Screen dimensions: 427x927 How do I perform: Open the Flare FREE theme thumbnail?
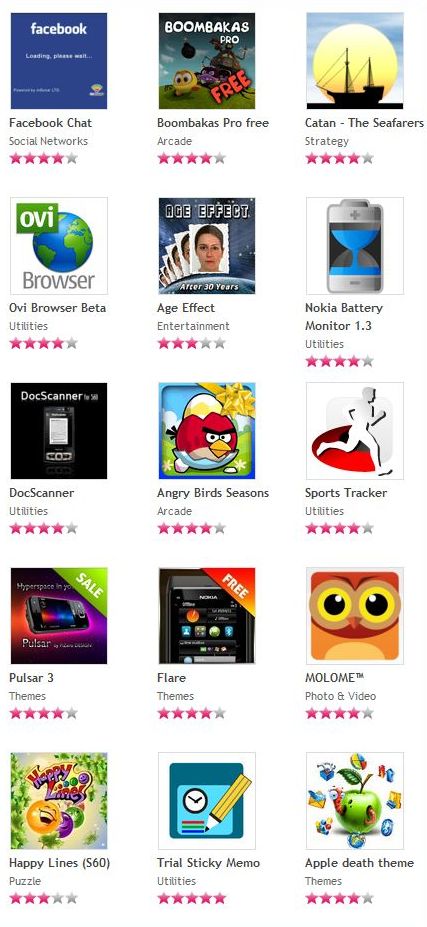coord(207,615)
